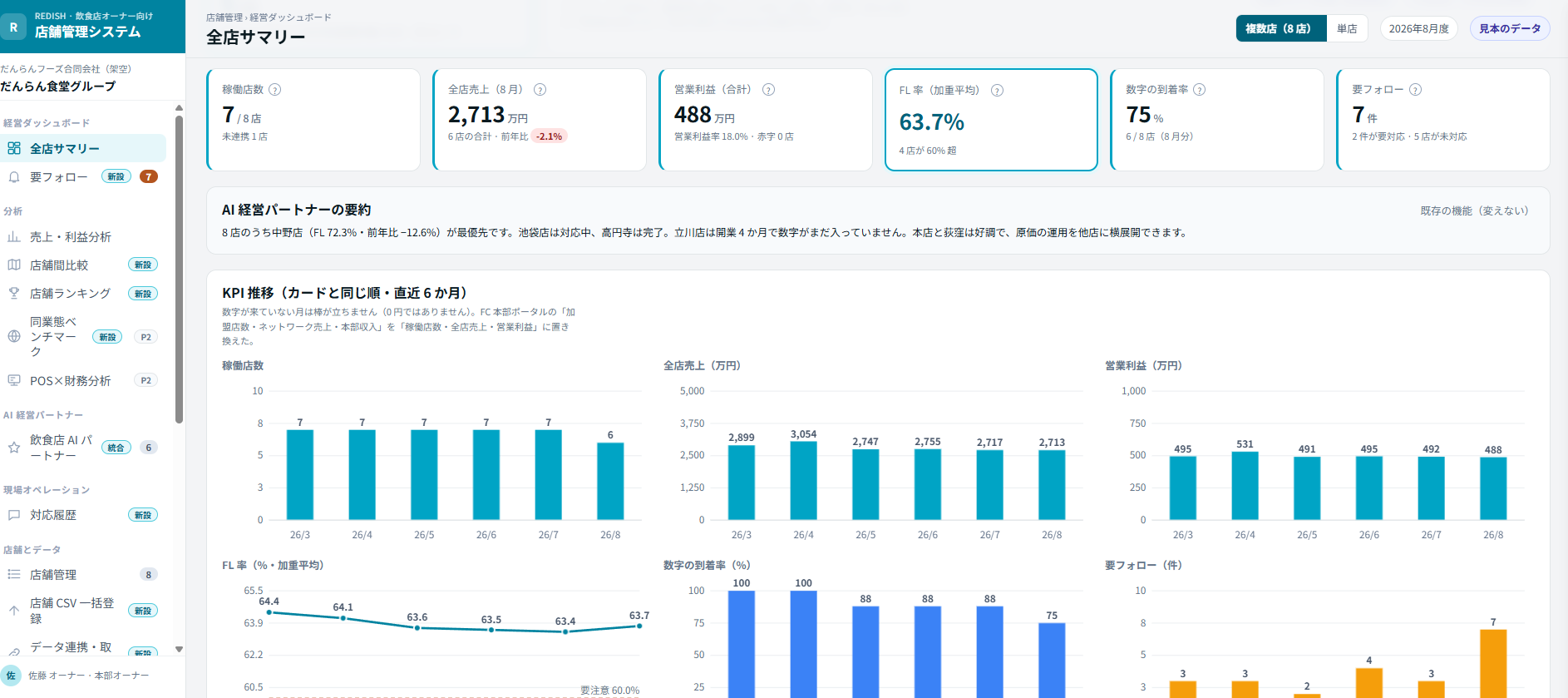Click the sidebar scrollbar up arrow
This screenshot has height=698, width=1568.
[x=179, y=108]
